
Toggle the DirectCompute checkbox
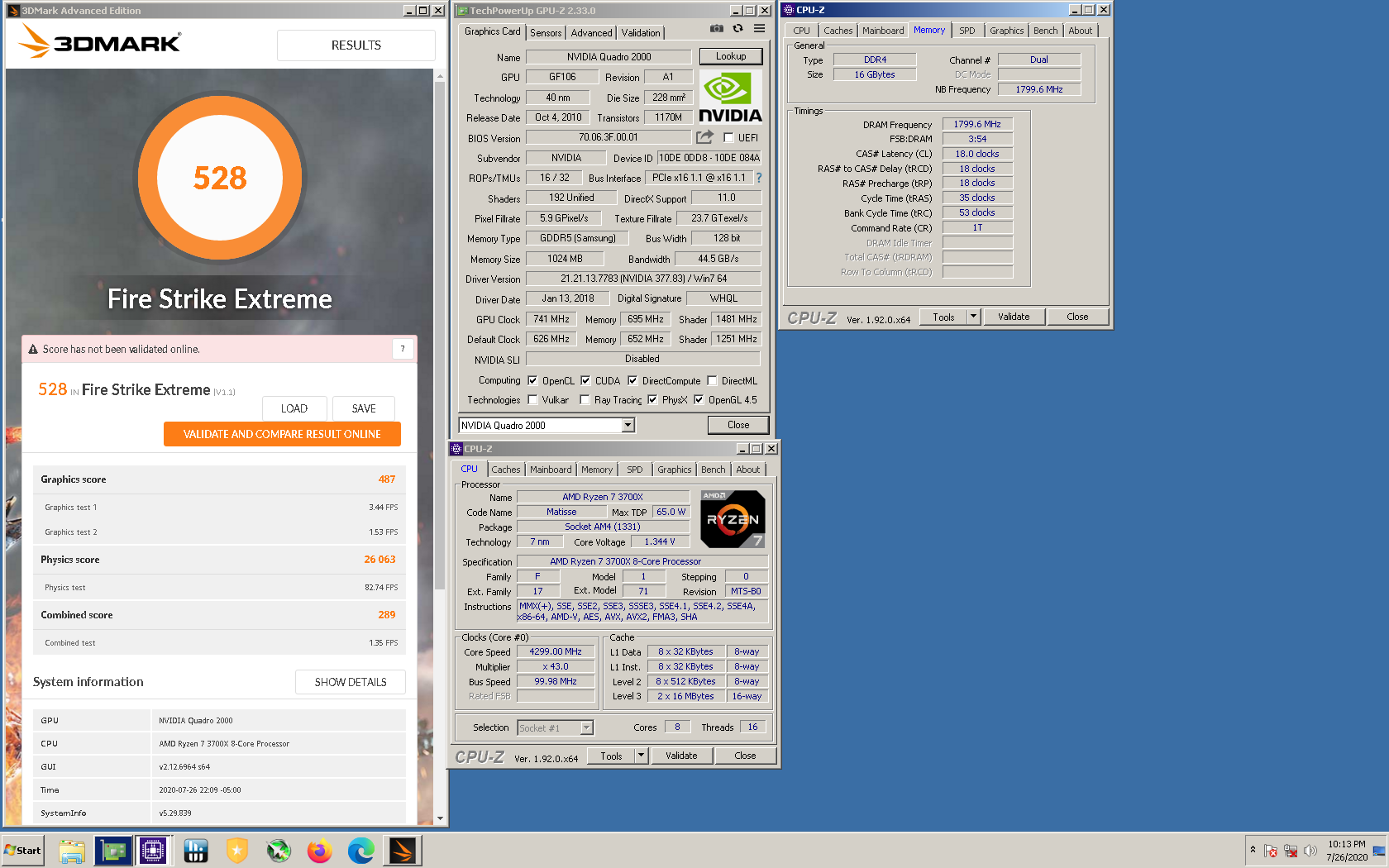632,381
